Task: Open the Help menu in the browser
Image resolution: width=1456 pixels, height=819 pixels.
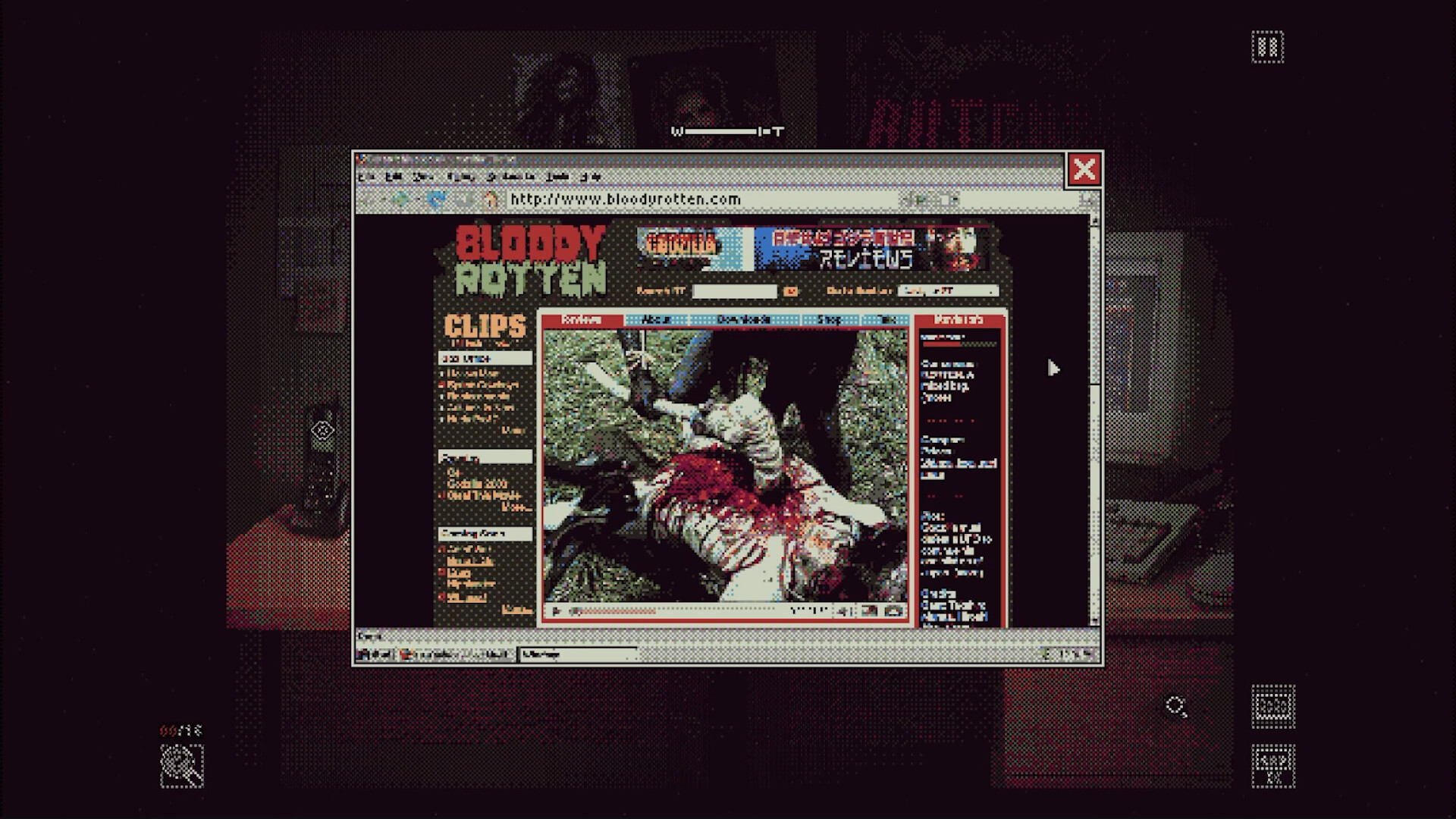Action: pos(591,177)
